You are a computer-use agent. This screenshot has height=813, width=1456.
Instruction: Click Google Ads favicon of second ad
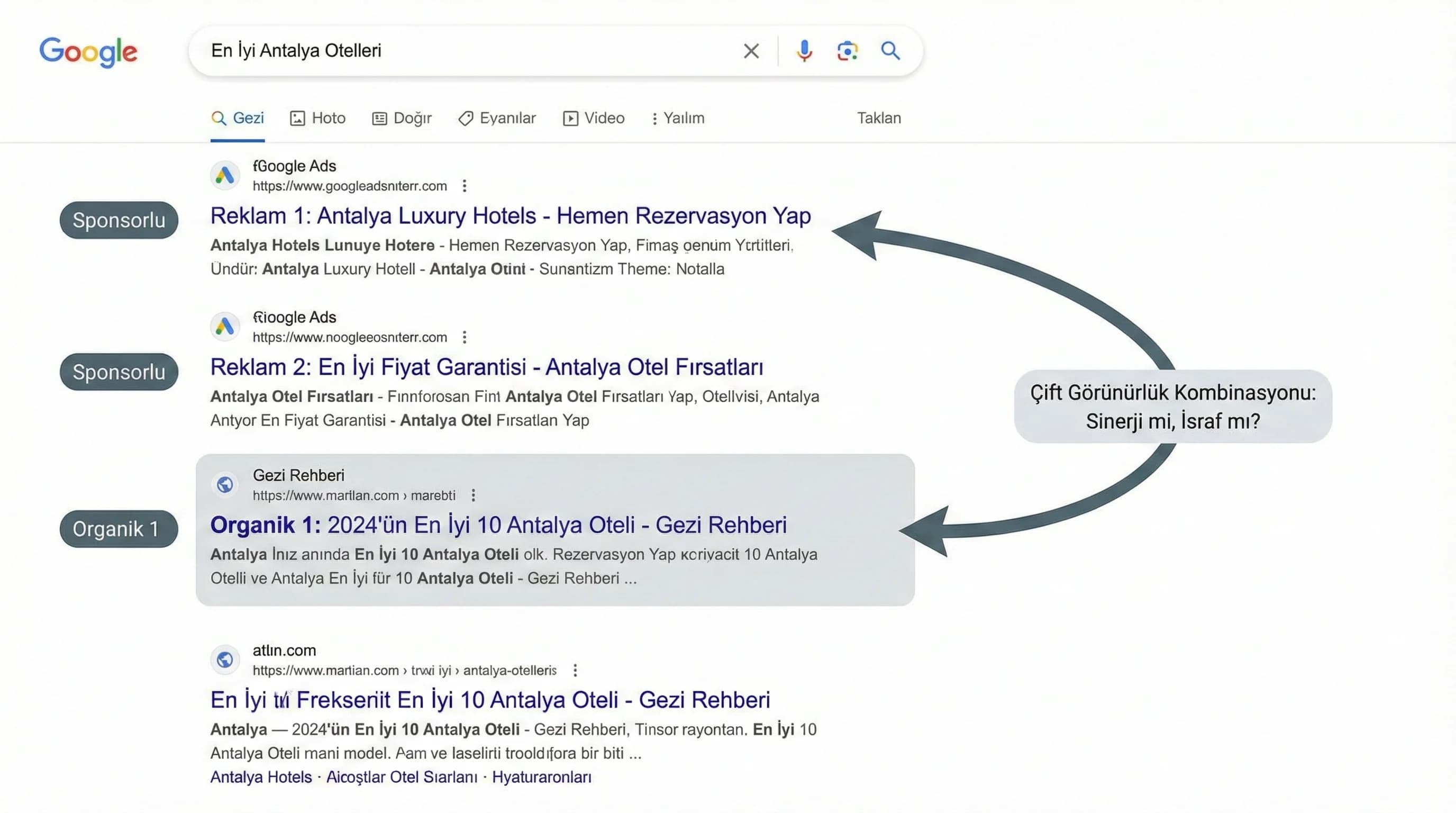click(x=225, y=326)
